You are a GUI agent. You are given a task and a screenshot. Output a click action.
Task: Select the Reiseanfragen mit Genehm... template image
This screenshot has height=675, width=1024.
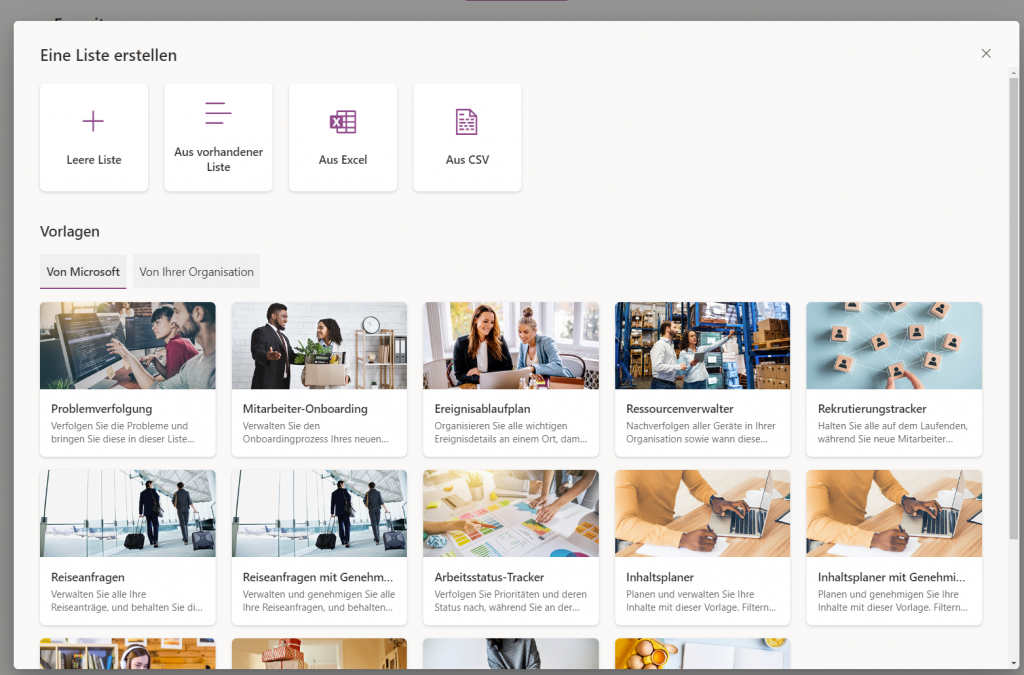(319, 513)
